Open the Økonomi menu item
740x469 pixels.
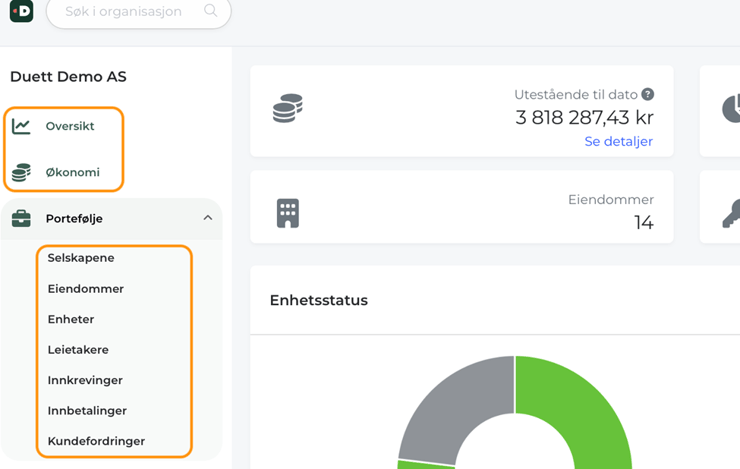coord(72,172)
